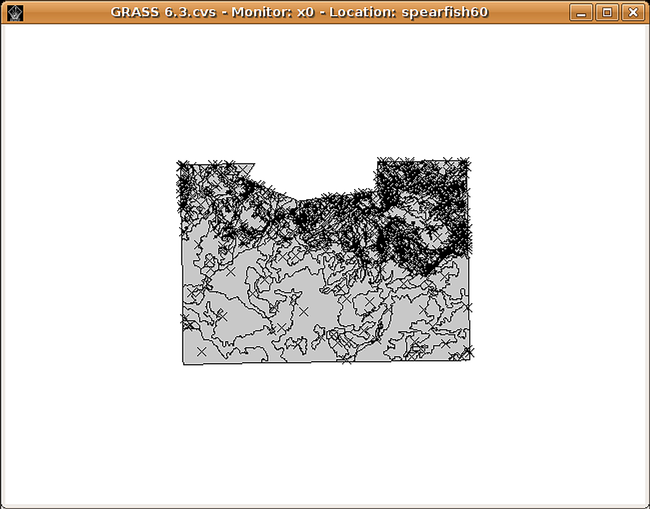Click the window title text 'GRASS 6.3.cvs - Monitor: x0'
This screenshot has height=509, width=650.
pos(212,12)
